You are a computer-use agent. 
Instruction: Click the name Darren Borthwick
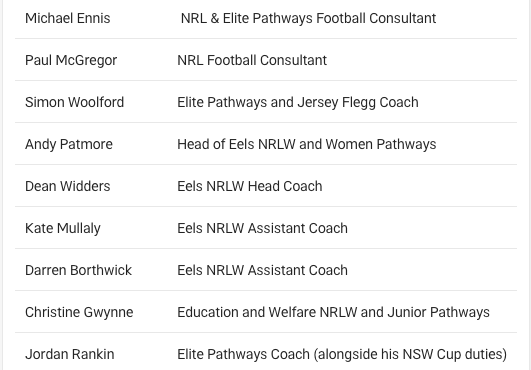(78, 270)
